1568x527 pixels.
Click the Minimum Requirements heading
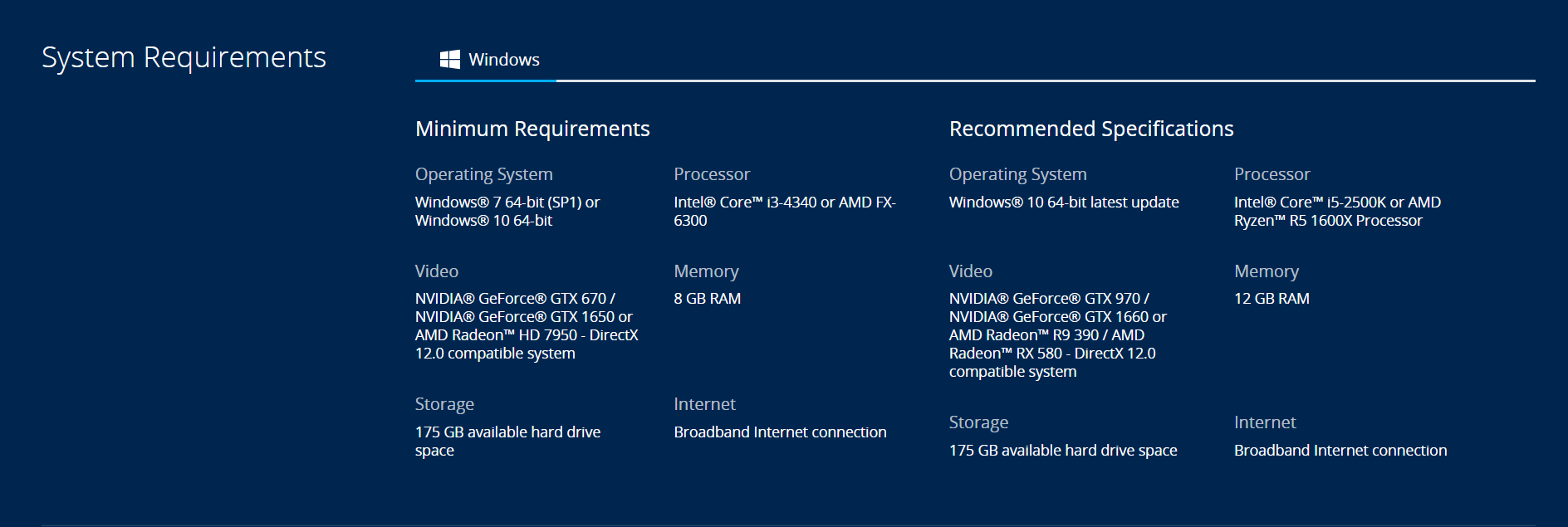point(532,129)
